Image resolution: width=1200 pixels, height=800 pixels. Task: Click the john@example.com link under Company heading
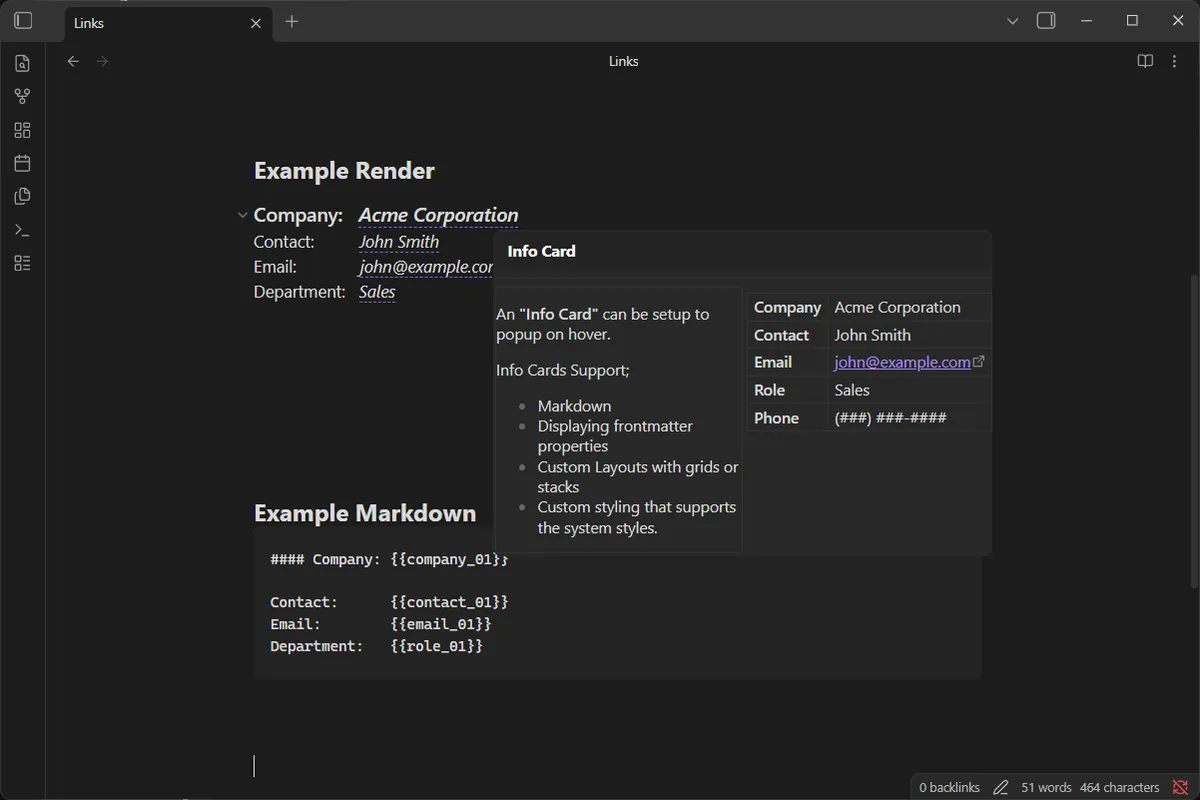426,267
